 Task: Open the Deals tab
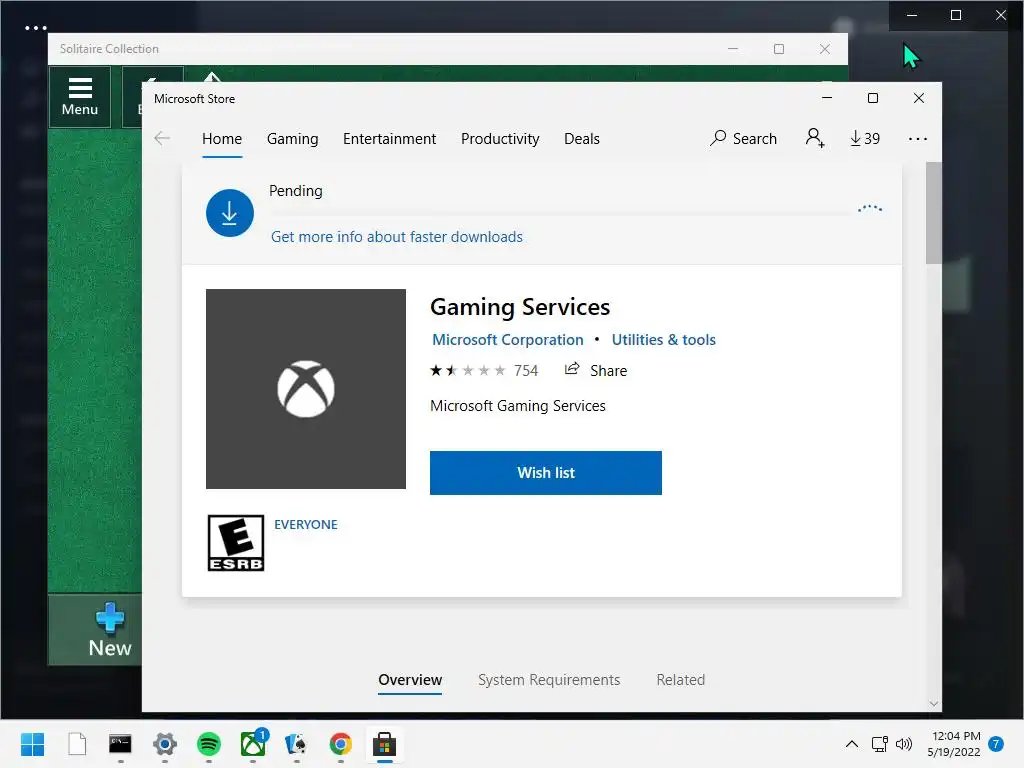click(582, 138)
